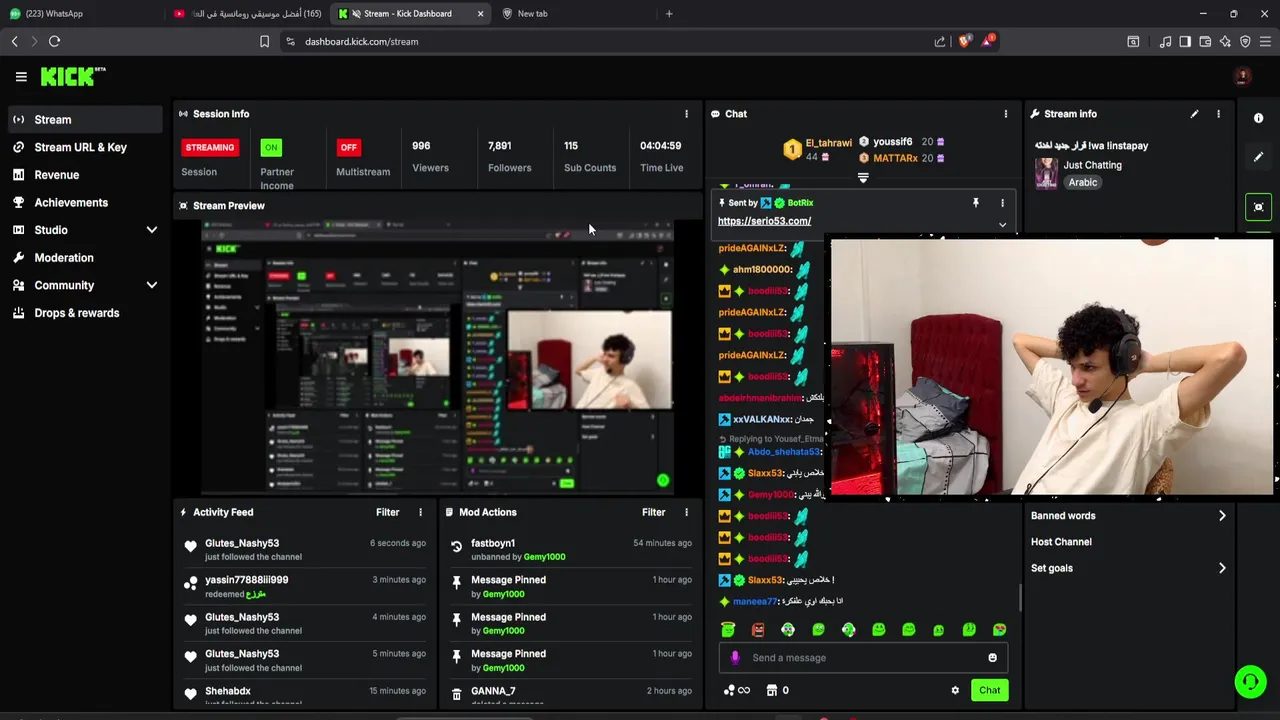Select the last heart-eyes emote

(999, 629)
